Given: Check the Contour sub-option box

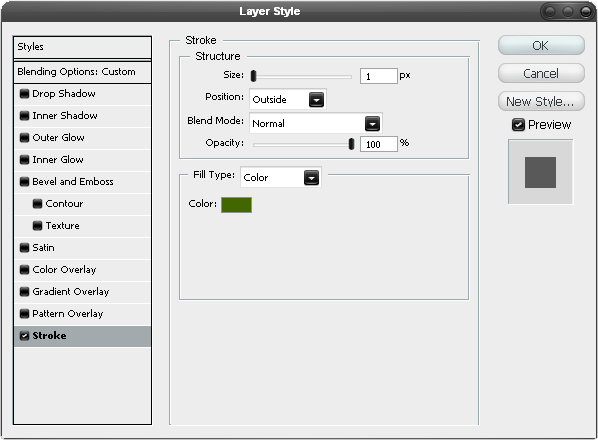Looking at the screenshot, I should 37,204.
